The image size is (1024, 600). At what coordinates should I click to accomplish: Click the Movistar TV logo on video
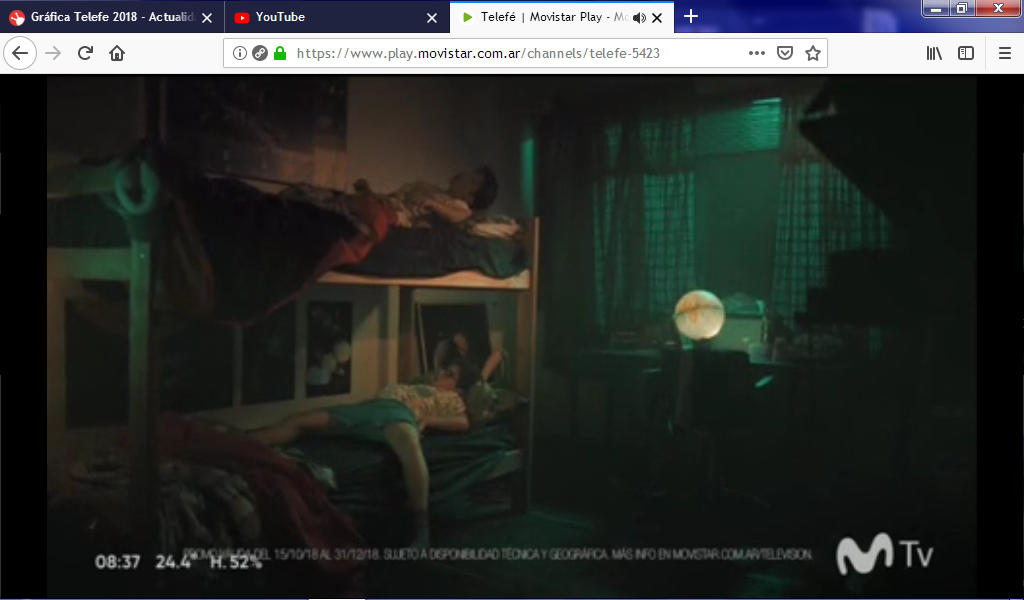pos(884,555)
